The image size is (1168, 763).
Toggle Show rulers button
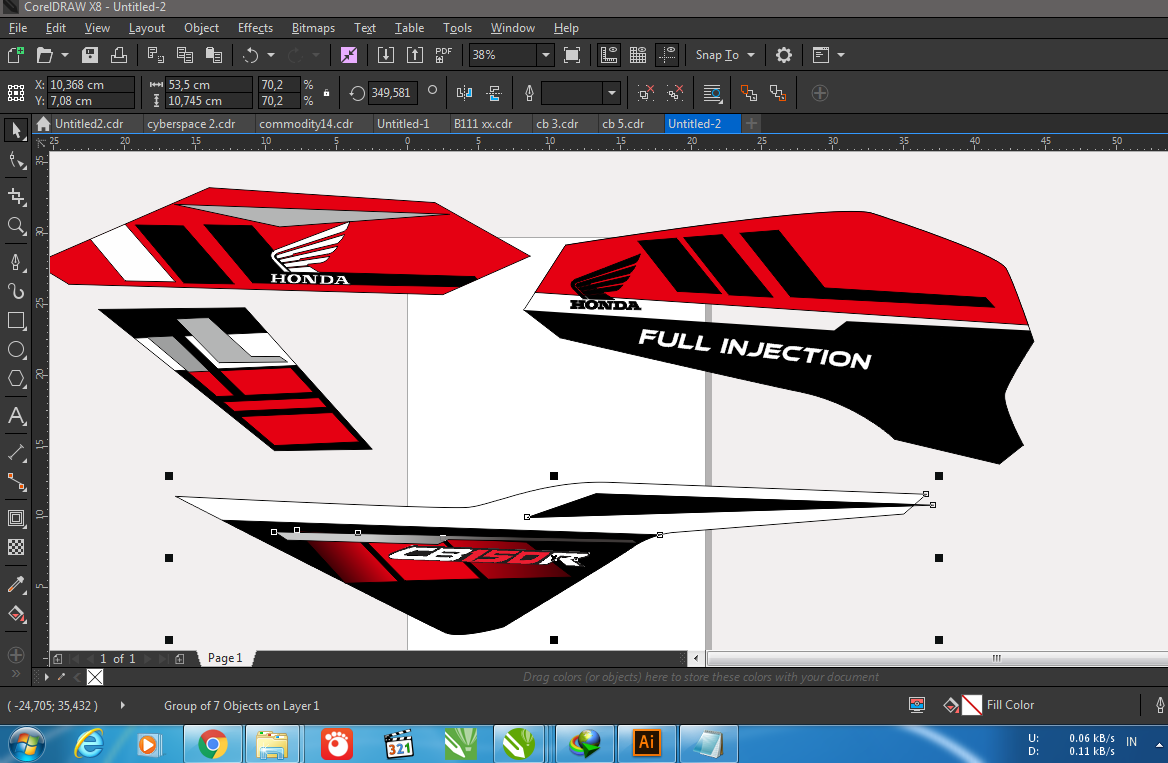(x=609, y=55)
